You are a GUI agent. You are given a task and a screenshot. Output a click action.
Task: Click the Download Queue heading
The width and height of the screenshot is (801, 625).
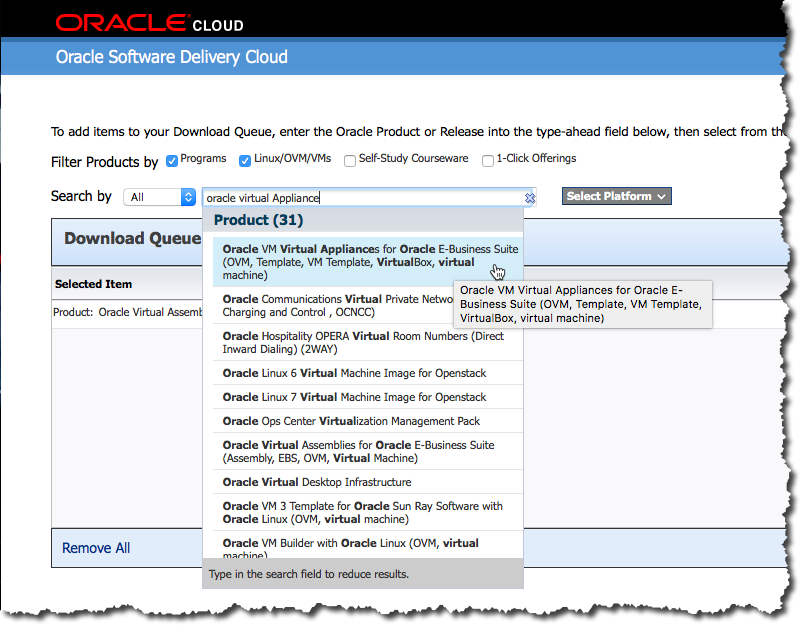coord(132,238)
